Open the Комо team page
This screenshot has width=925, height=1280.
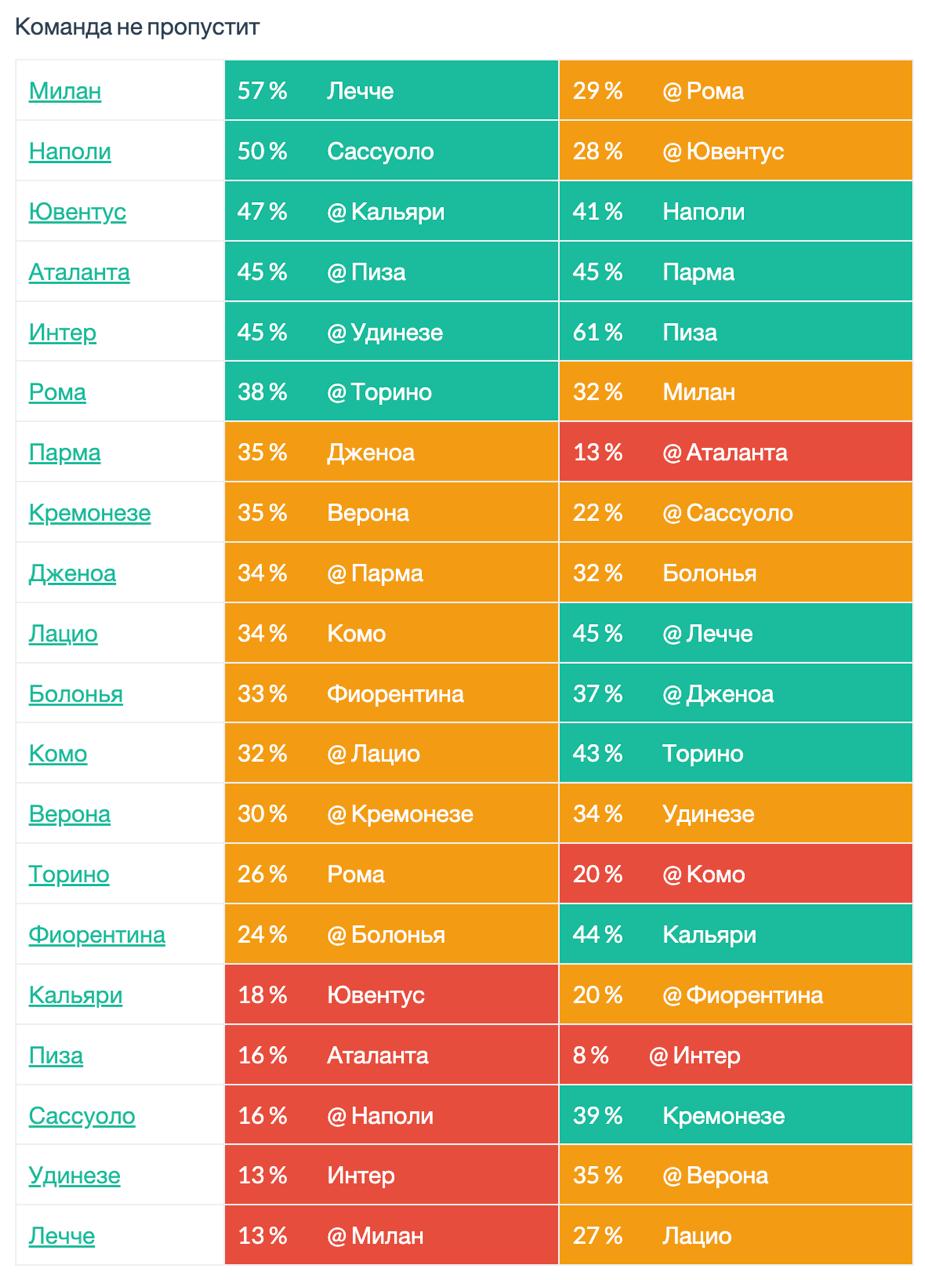click(x=58, y=754)
